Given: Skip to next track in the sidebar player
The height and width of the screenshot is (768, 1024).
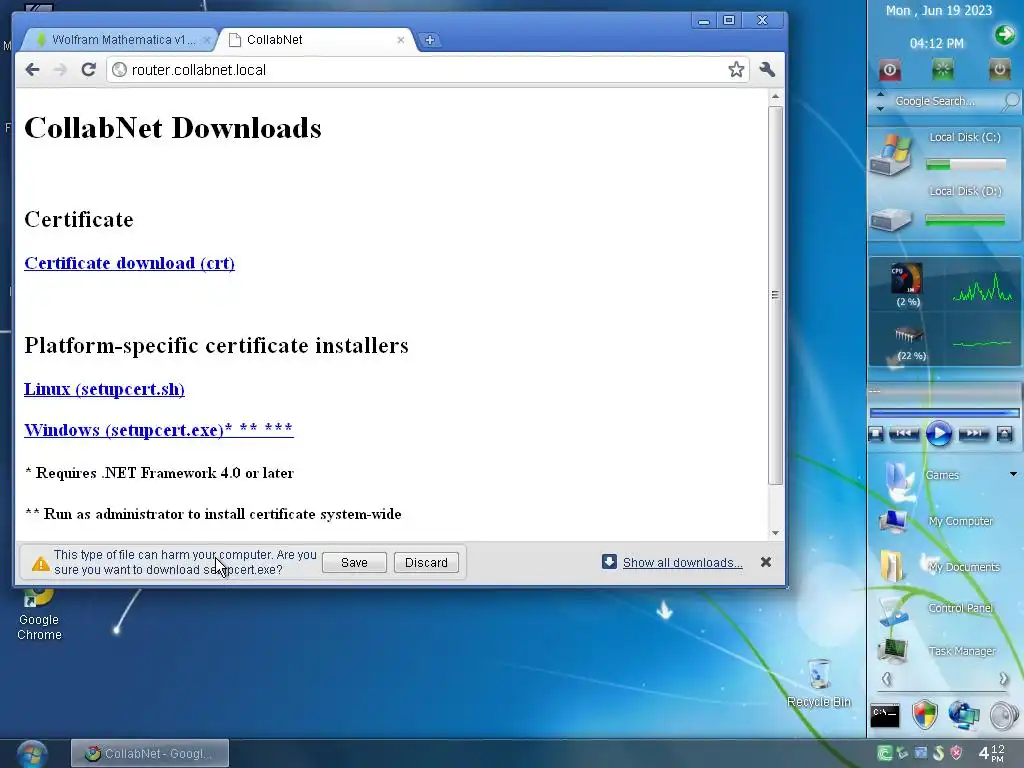Looking at the screenshot, I should (973, 434).
